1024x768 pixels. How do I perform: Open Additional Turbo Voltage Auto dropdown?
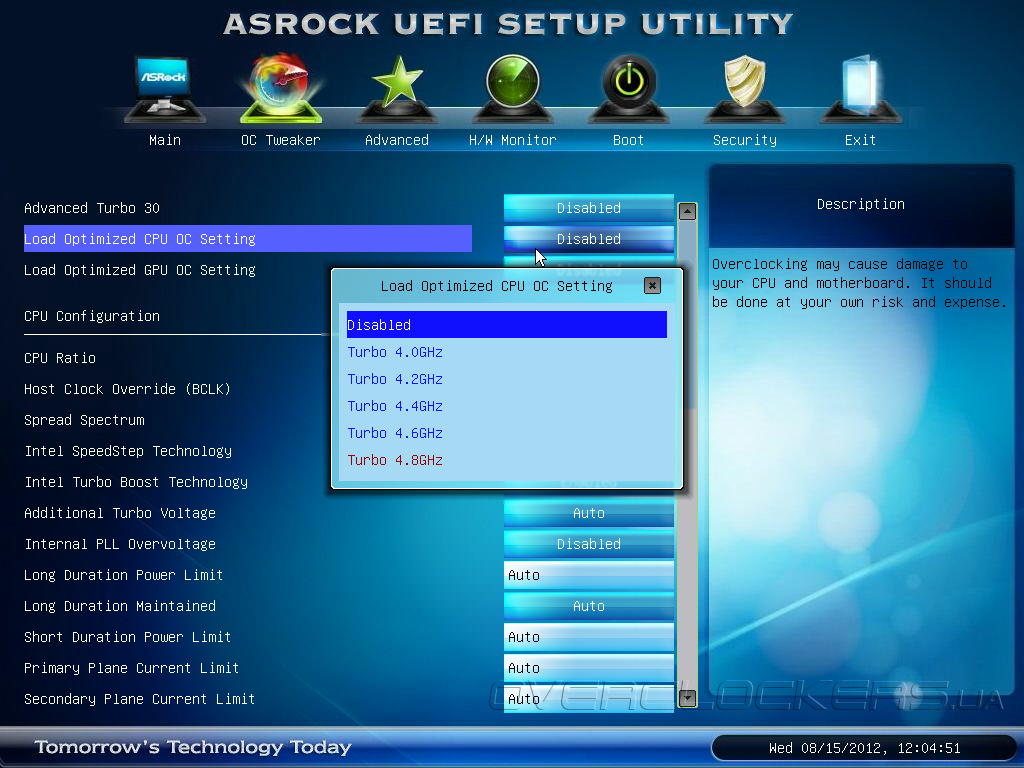coord(588,513)
